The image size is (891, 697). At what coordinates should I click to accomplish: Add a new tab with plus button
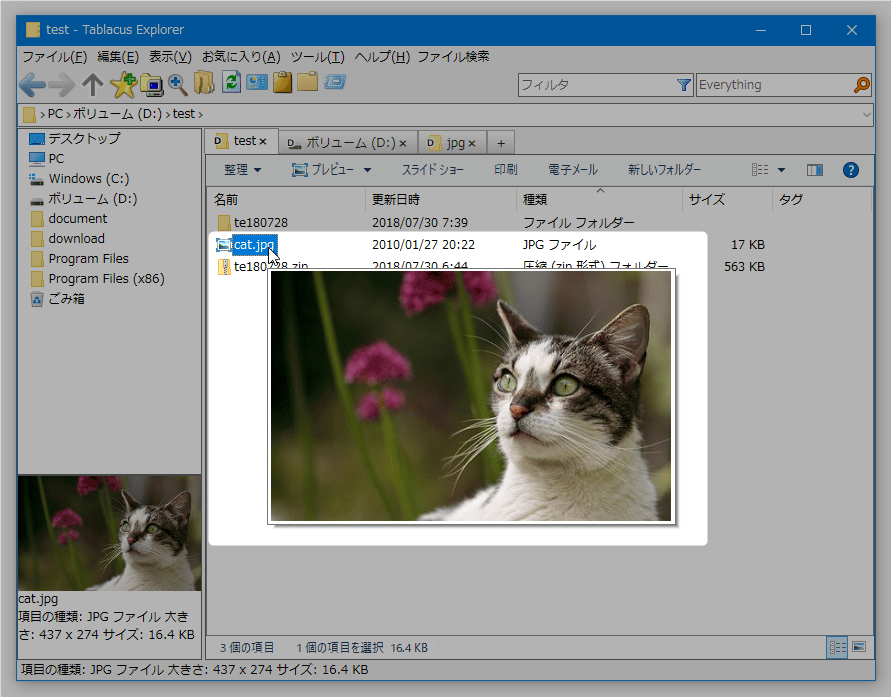point(501,143)
